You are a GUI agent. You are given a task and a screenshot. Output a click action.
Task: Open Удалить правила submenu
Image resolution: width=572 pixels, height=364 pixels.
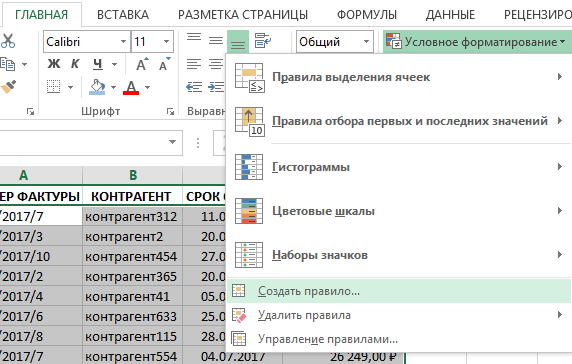399,315
